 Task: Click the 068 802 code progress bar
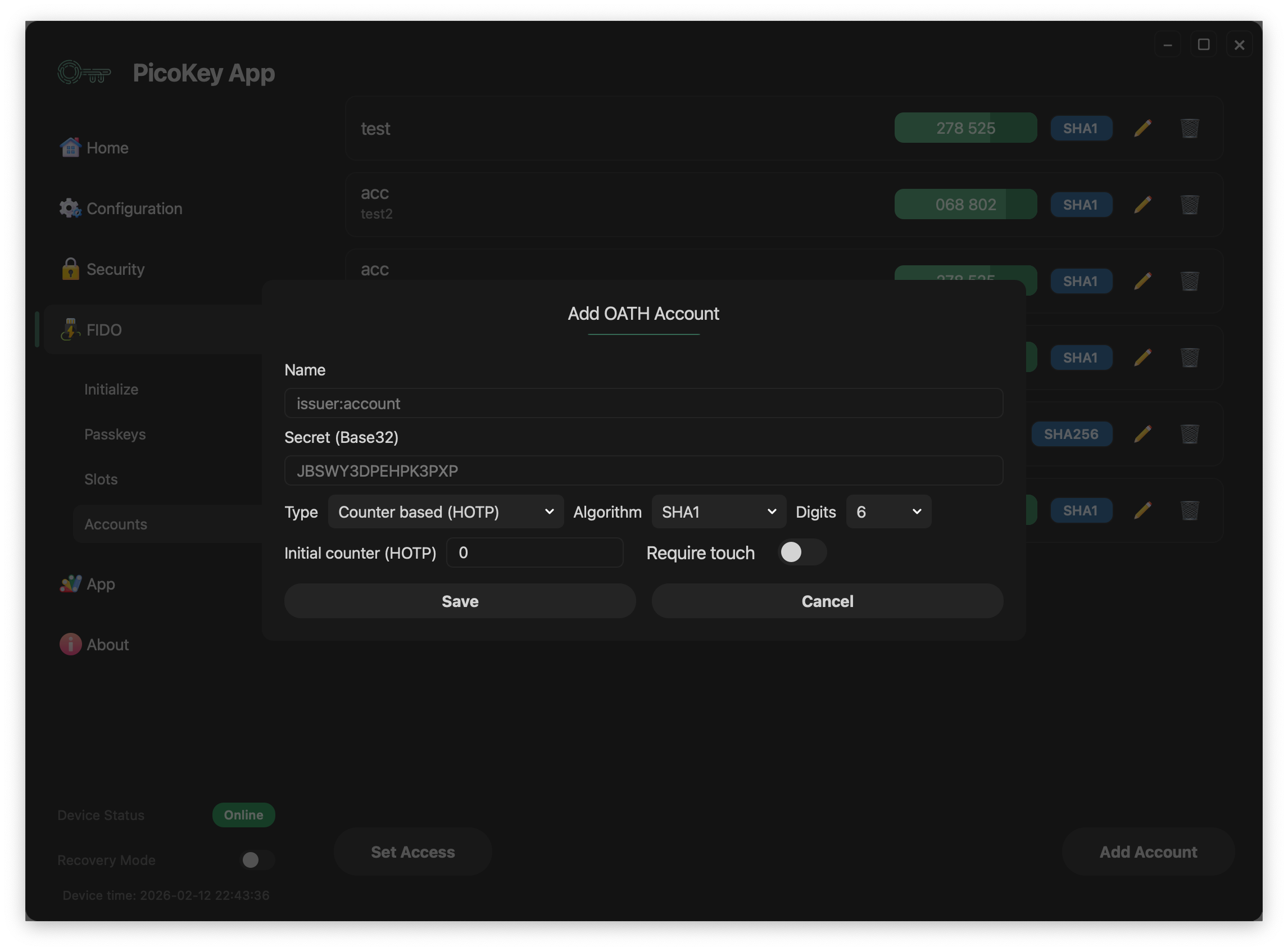965,205
